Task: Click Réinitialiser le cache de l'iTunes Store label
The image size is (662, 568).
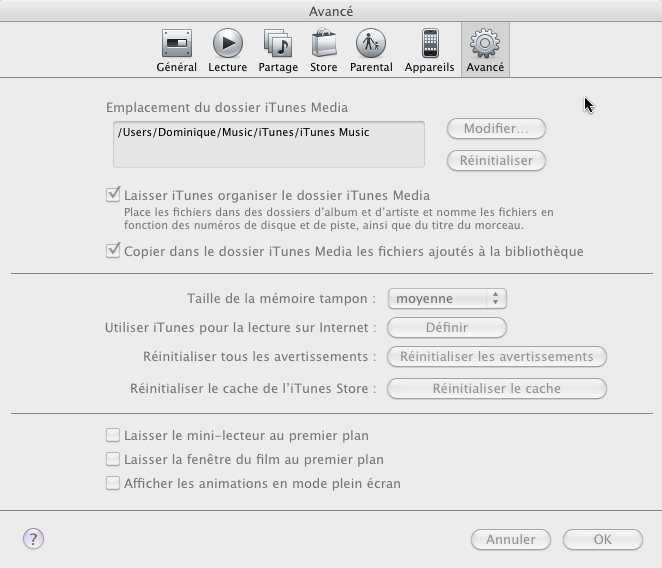Action: coord(253,388)
